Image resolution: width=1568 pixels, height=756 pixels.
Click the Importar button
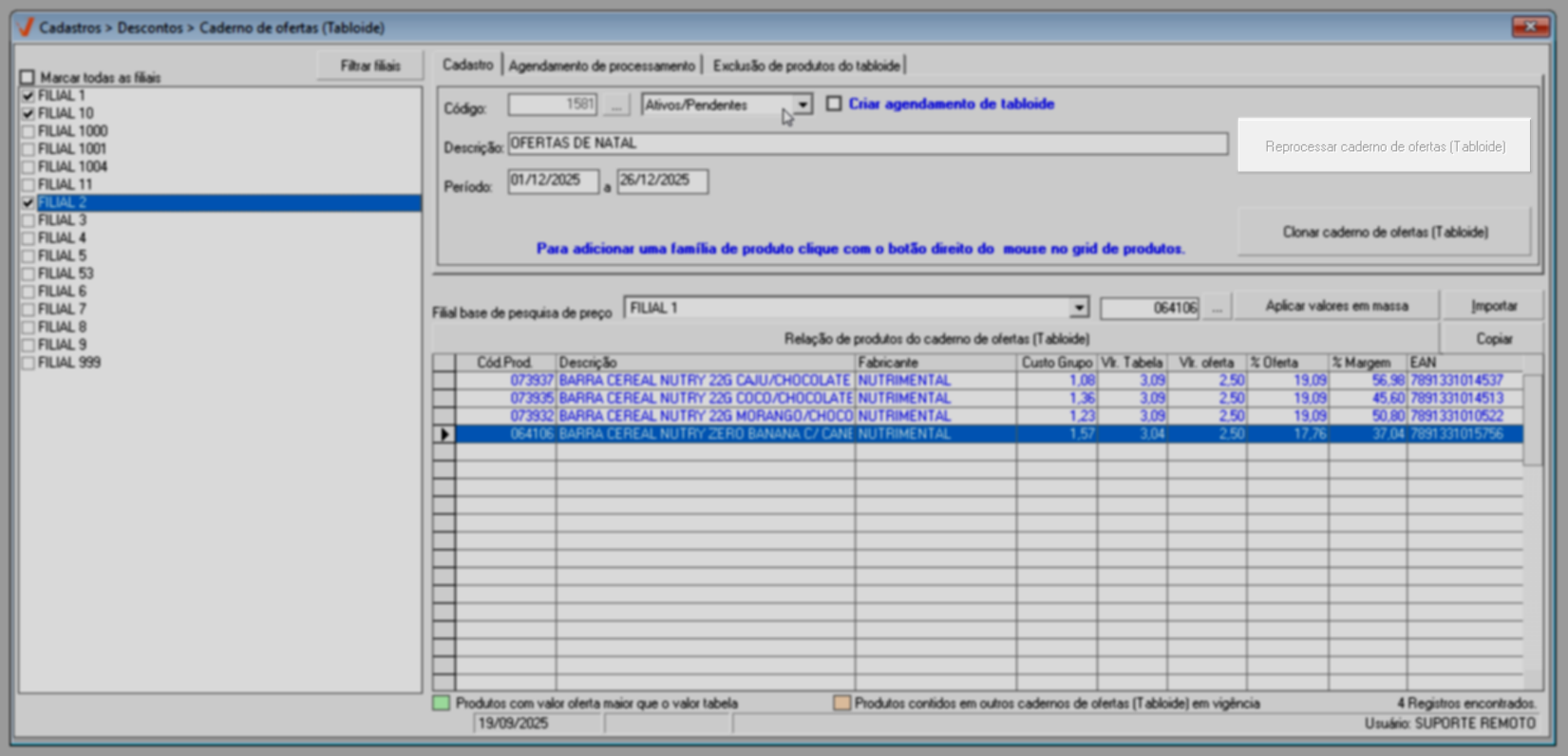pyautogui.click(x=1493, y=306)
